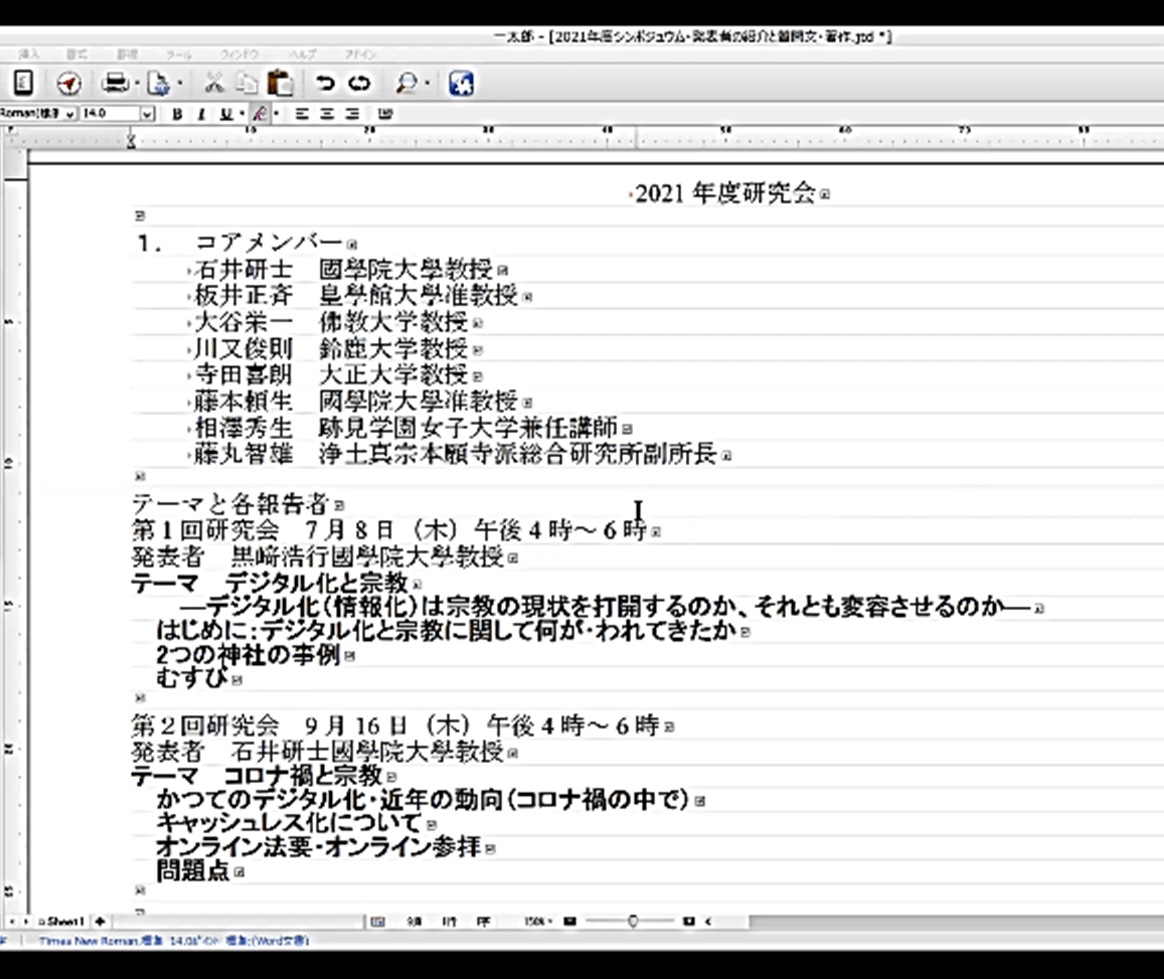Screen dimensions: 1164x979
Task: Click the compass navigation icon
Action: point(68,84)
